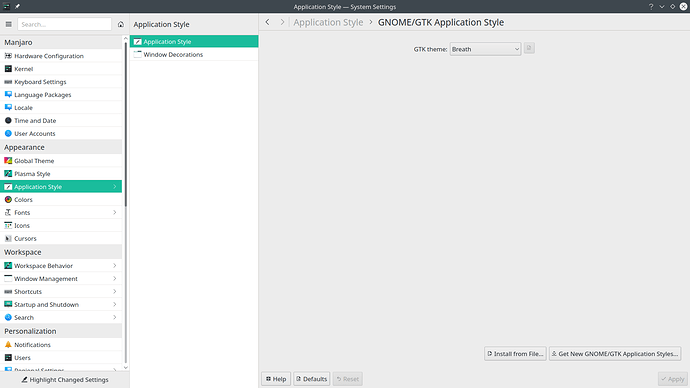Open Locale settings
Image resolution: width=690 pixels, height=388 pixels.
61,107
